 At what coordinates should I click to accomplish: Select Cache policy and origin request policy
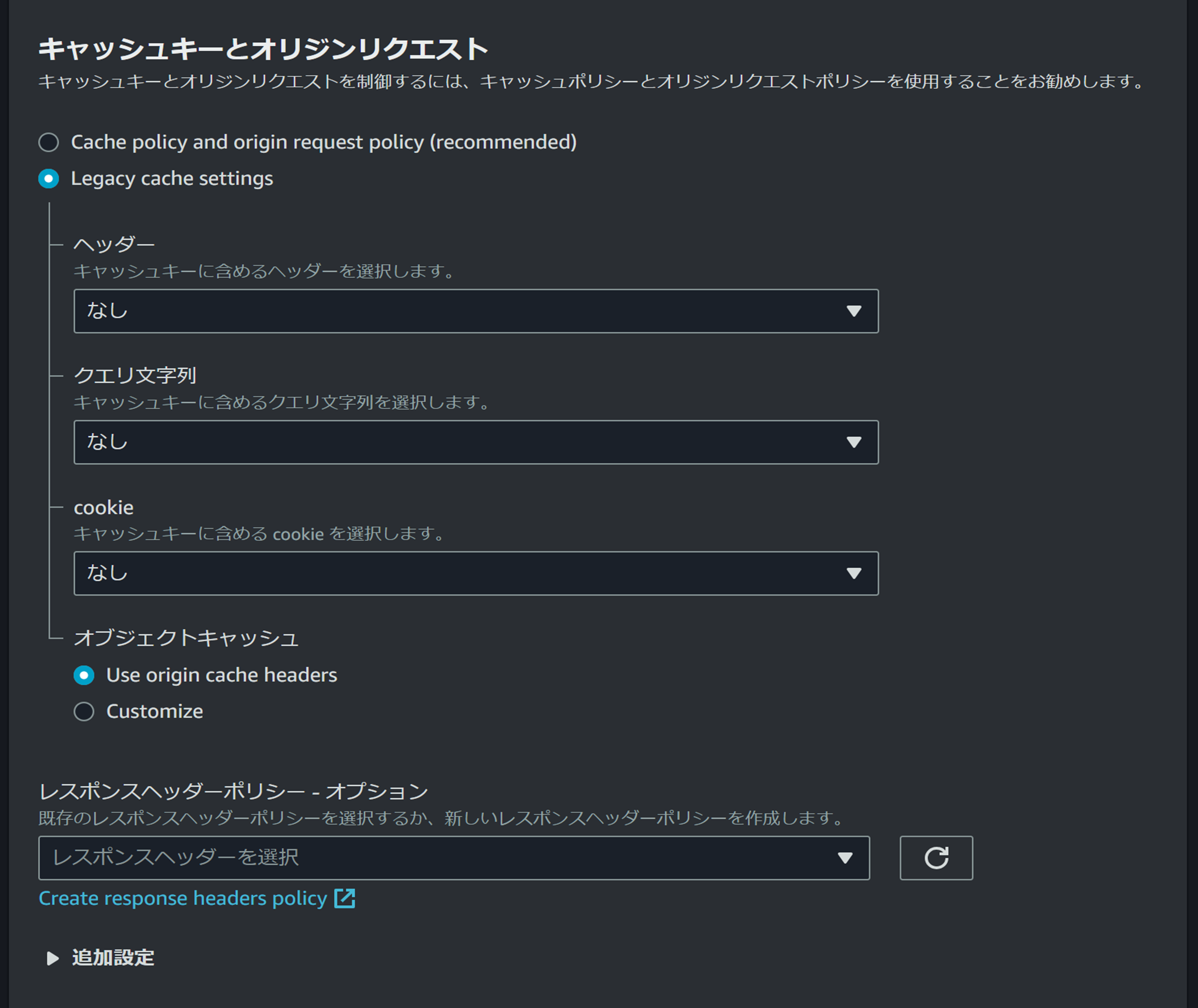(49, 142)
